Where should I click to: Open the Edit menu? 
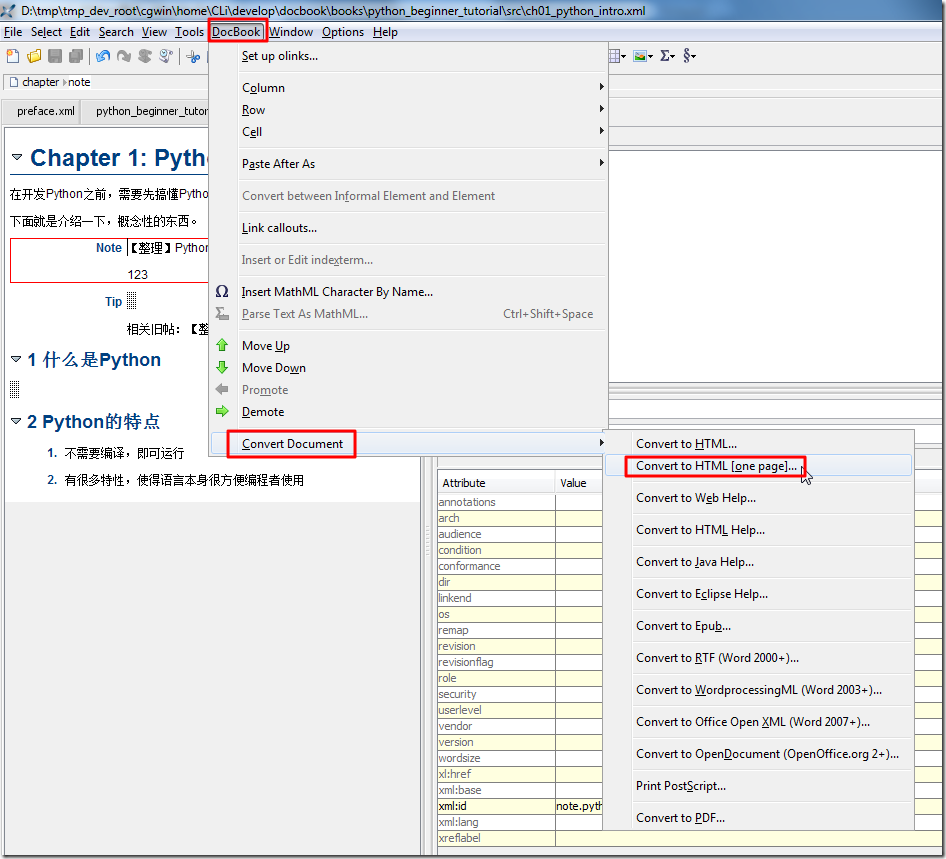(x=80, y=32)
